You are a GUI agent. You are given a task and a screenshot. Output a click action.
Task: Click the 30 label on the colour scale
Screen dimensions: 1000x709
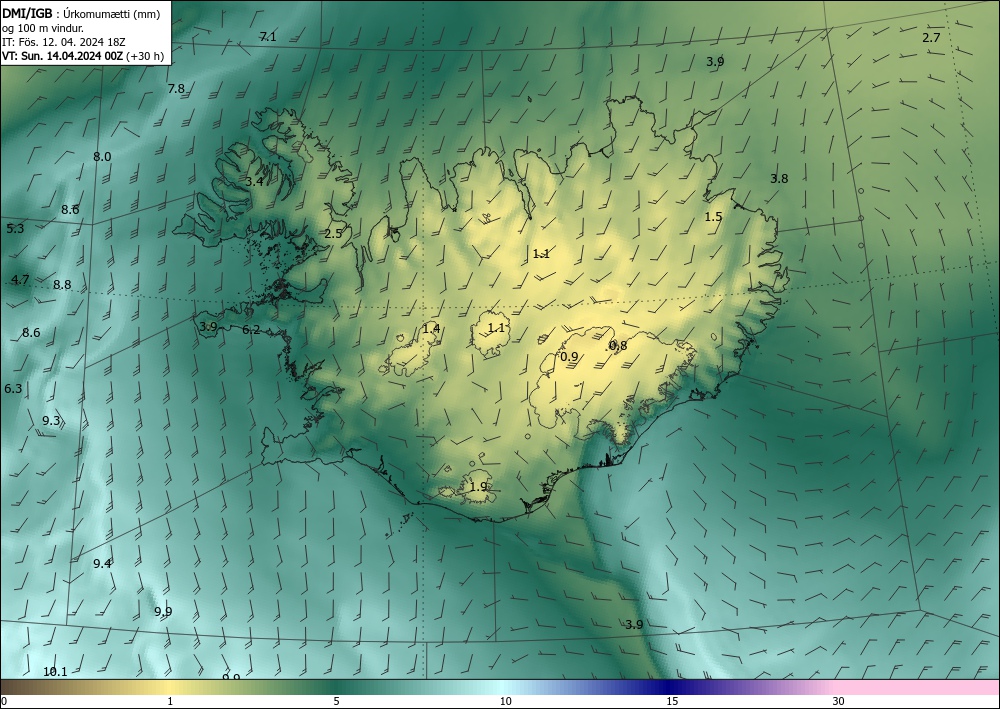[839, 702]
